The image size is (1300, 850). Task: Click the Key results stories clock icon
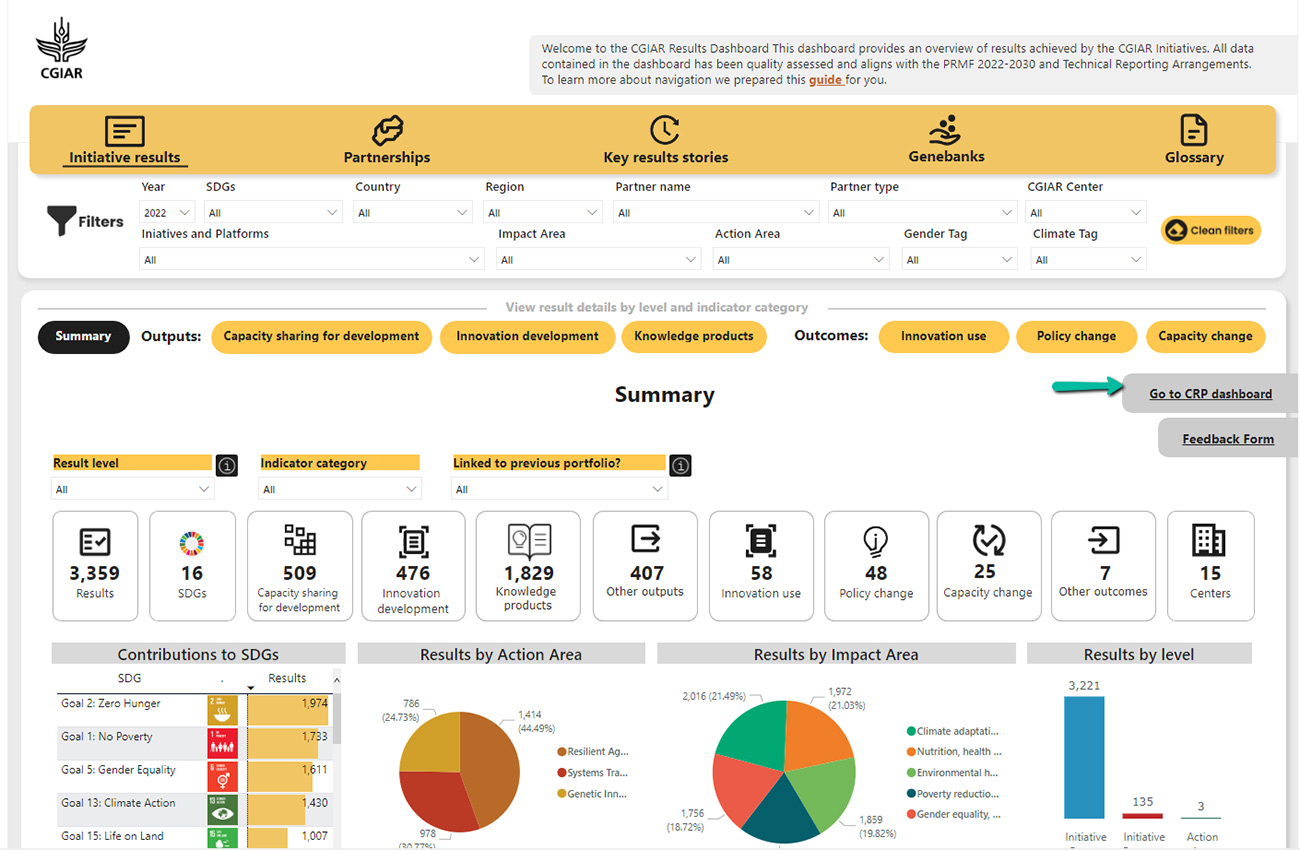(665, 131)
